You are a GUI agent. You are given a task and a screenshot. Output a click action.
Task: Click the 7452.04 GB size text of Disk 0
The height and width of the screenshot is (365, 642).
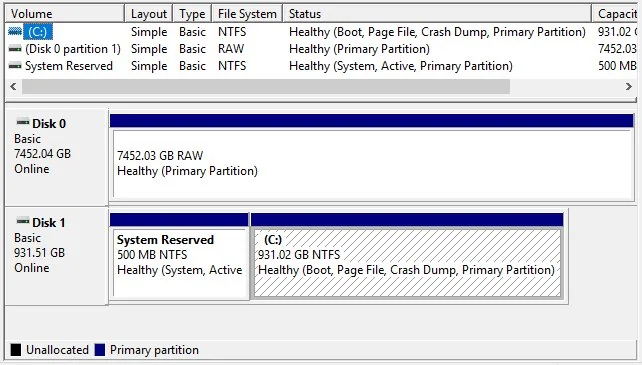(43, 154)
